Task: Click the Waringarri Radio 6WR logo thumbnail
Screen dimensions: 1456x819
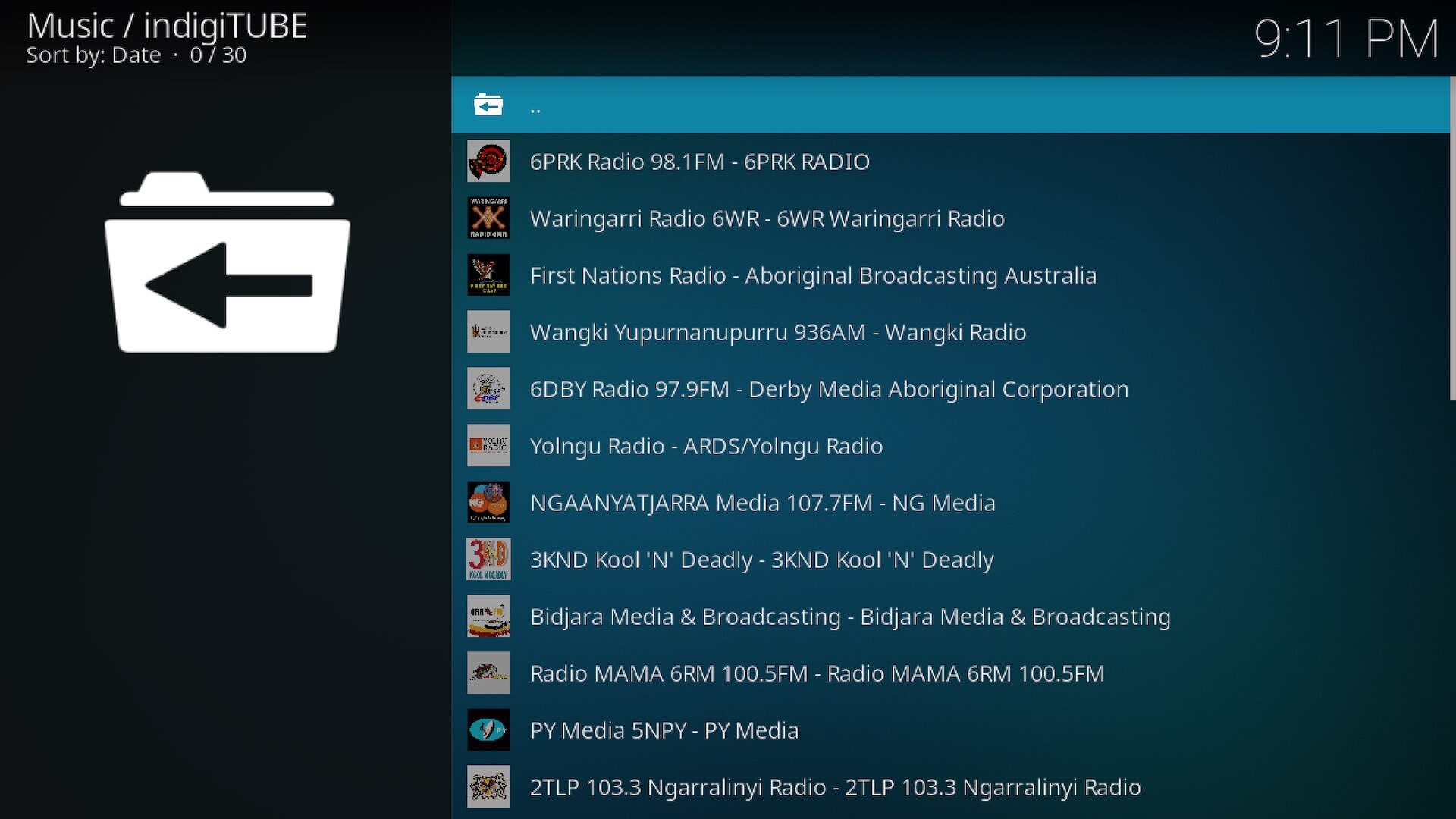Action: coord(488,218)
